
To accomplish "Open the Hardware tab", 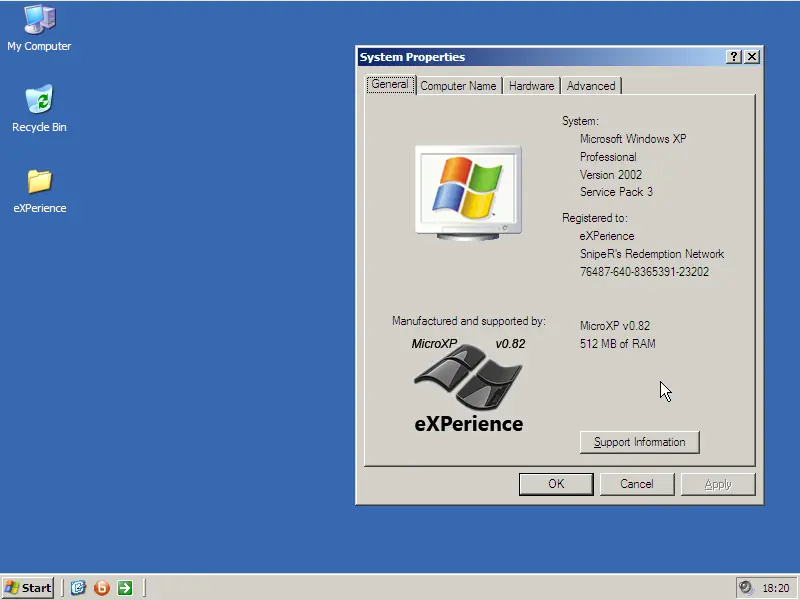I will 531,86.
